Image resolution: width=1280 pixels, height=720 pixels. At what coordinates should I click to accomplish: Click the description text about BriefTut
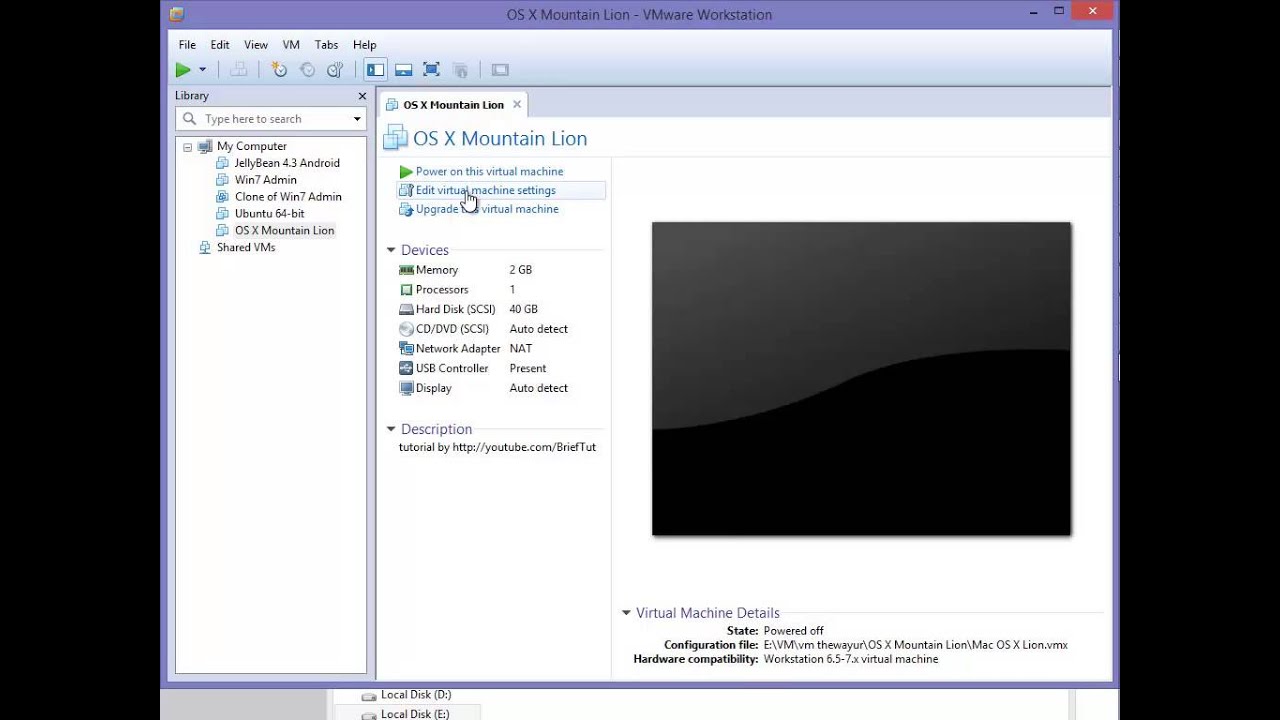coord(497,448)
